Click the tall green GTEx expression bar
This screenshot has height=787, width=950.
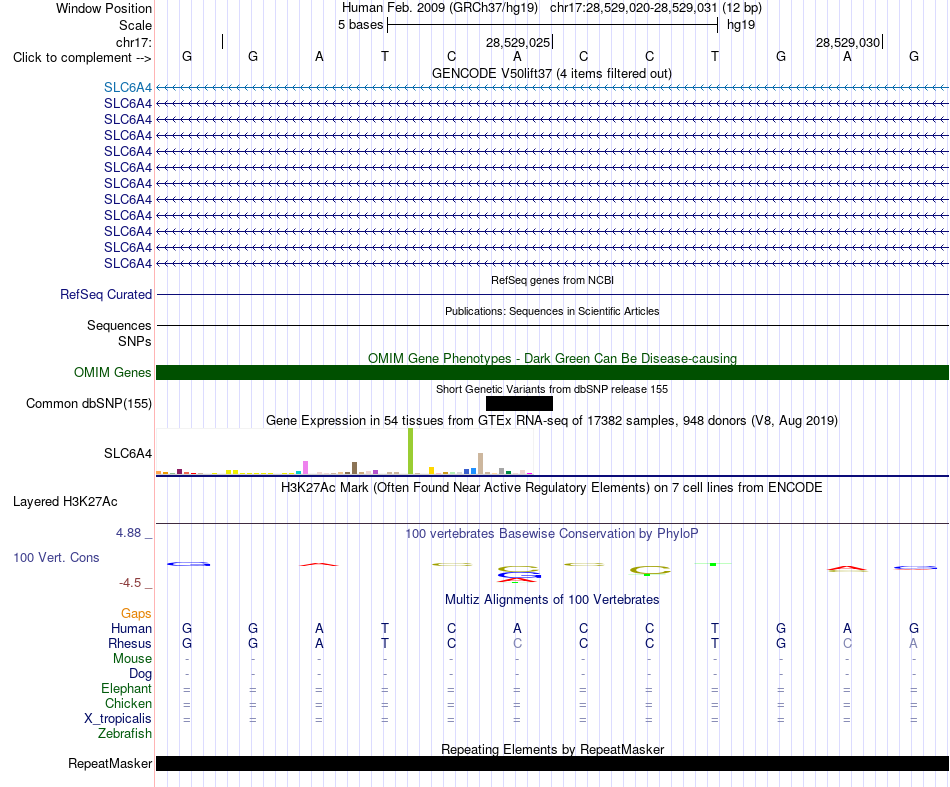pos(411,451)
